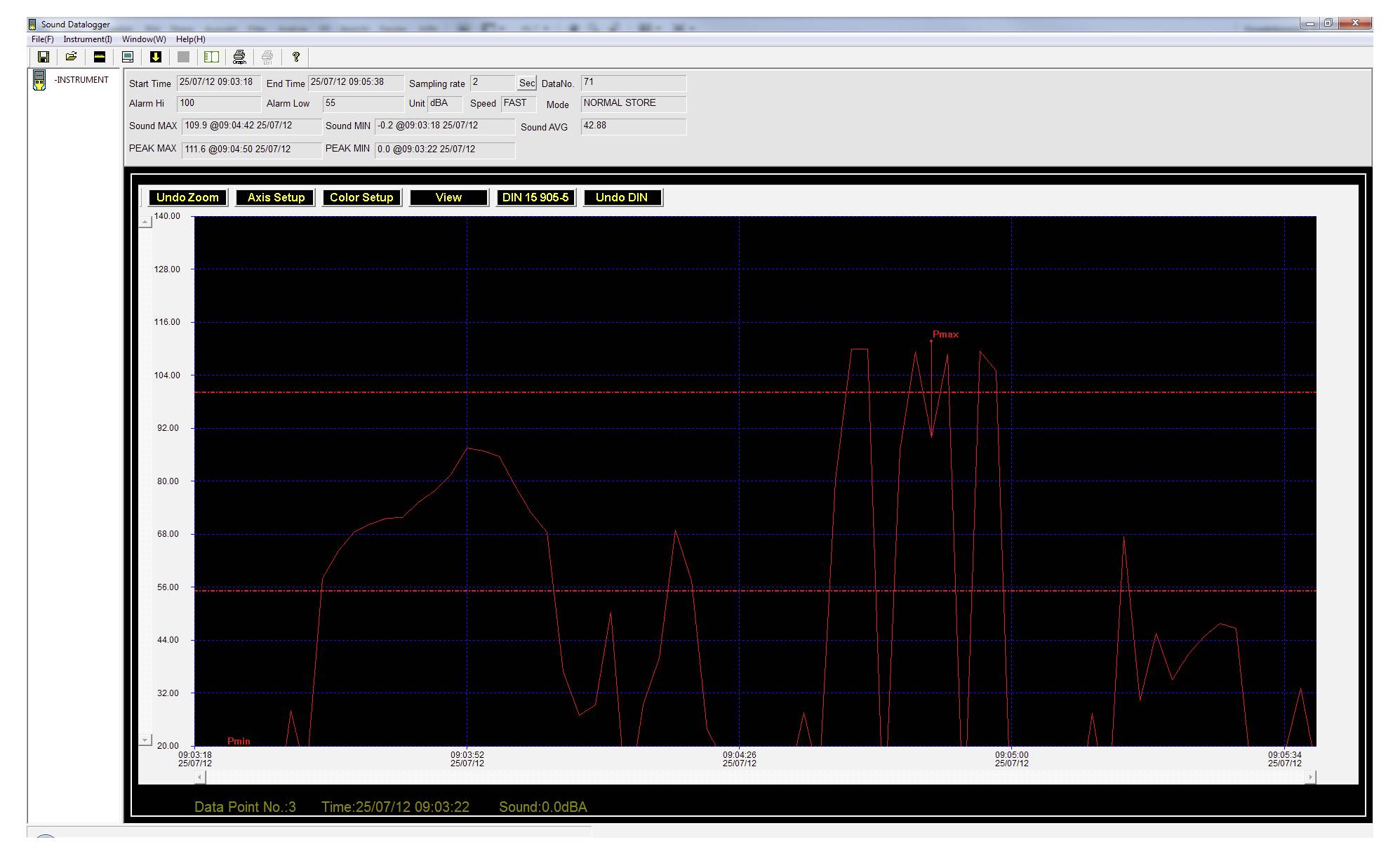Click the Alarm Hi value field
The width and height of the screenshot is (1400, 854).
[x=218, y=104]
